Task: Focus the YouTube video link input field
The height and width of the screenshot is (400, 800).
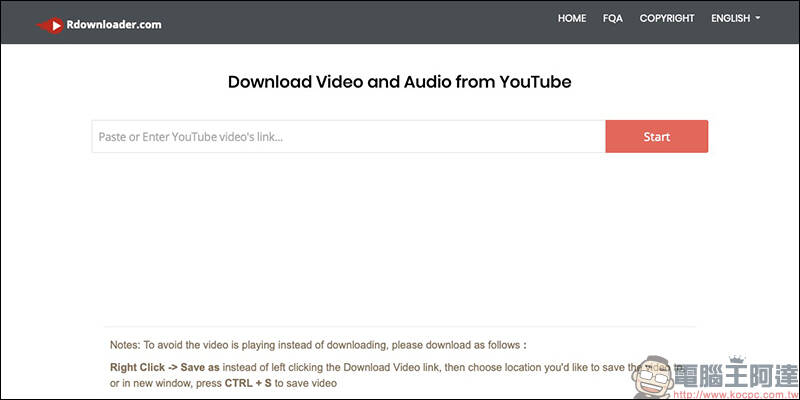Action: (x=348, y=137)
